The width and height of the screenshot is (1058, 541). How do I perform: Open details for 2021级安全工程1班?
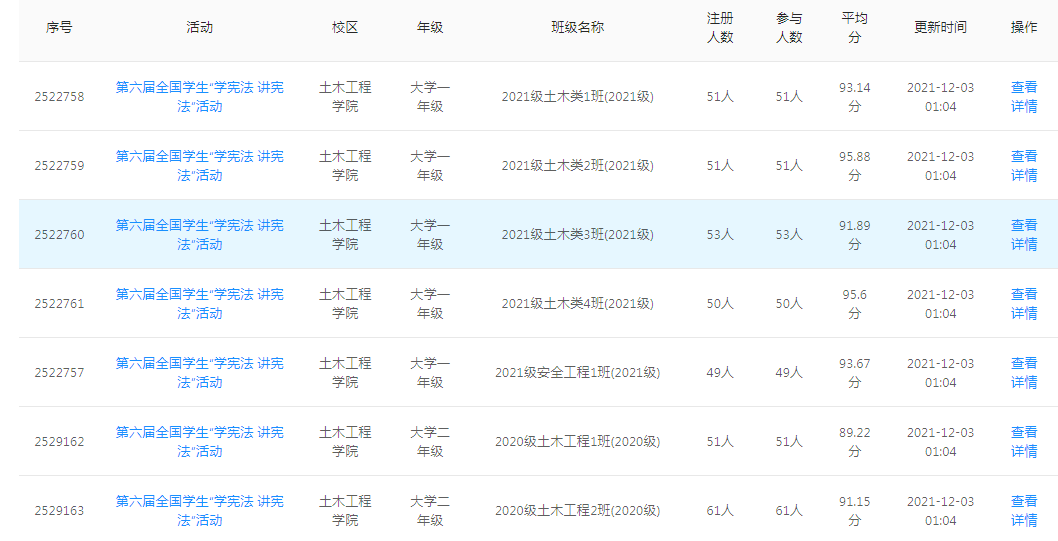click(x=1023, y=373)
